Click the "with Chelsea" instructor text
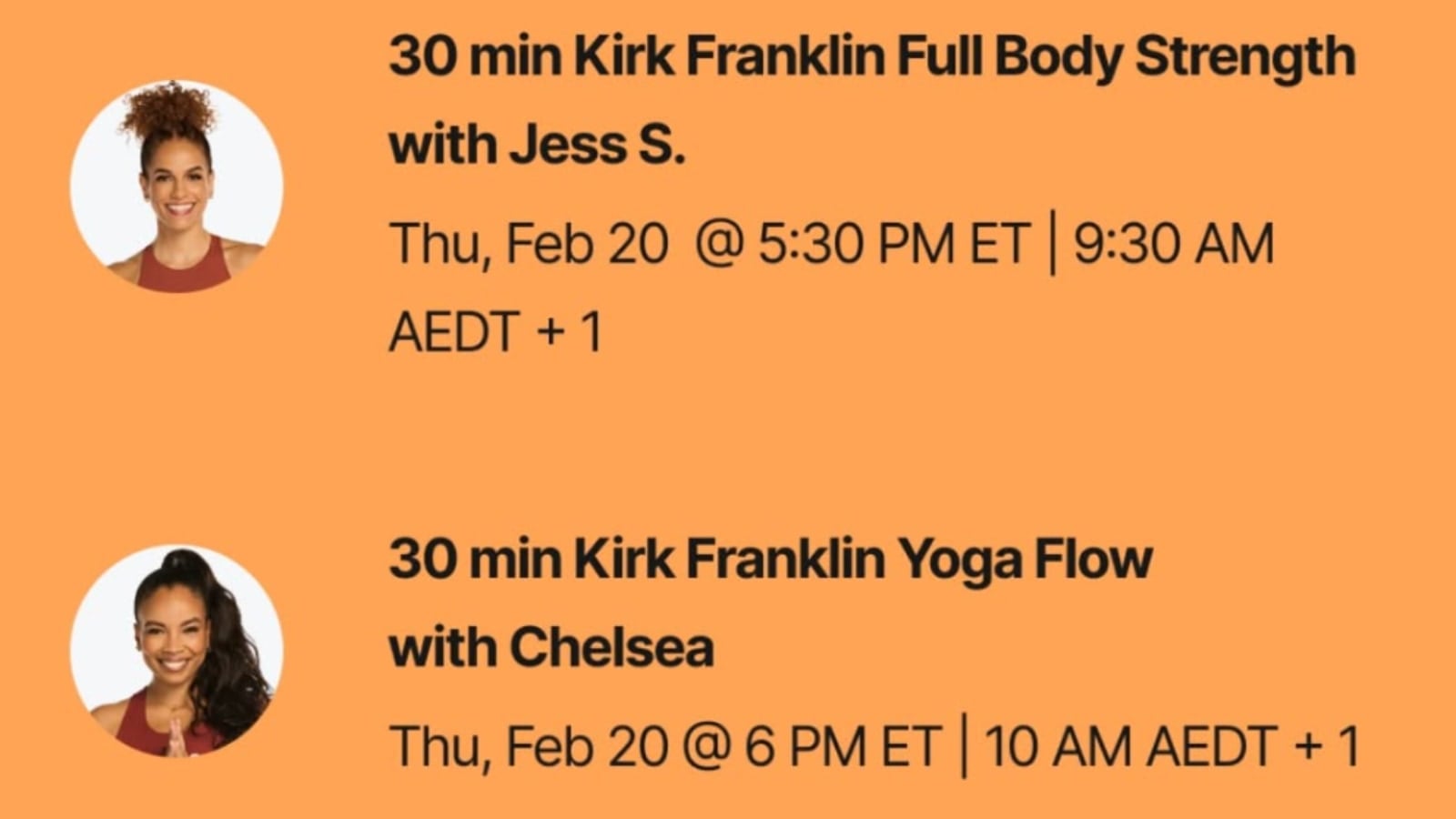Screen dimensions: 1456x819 [x=551, y=648]
